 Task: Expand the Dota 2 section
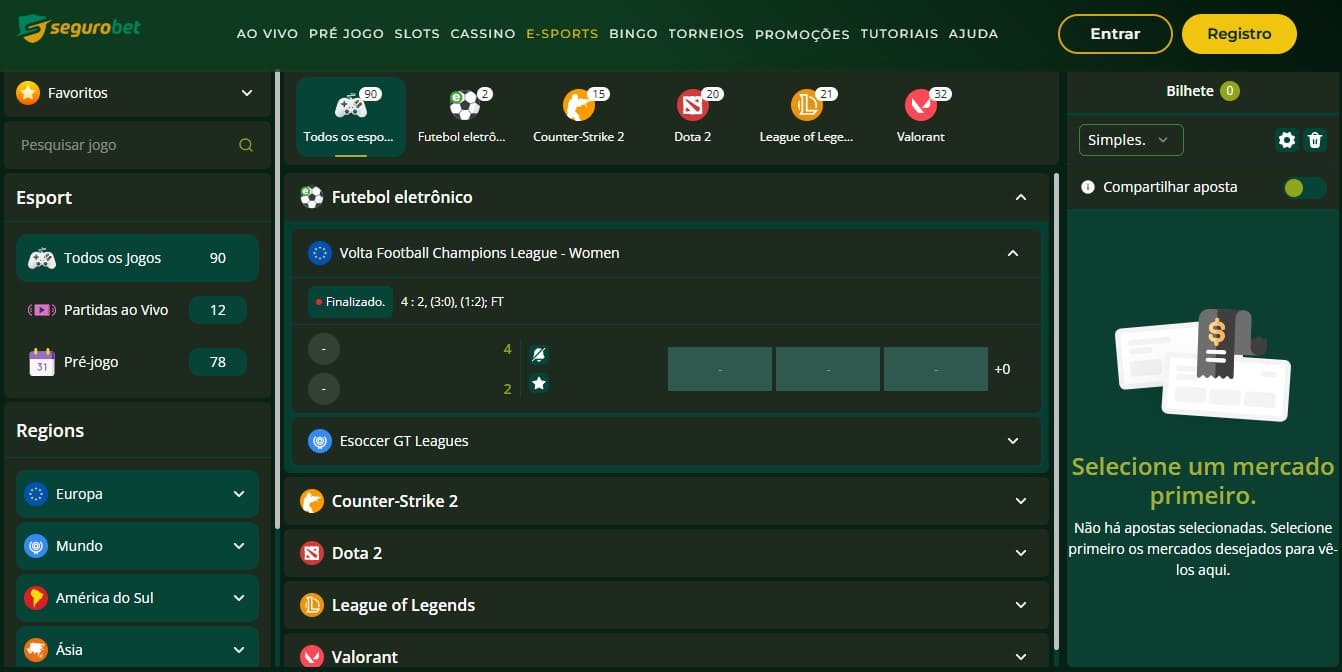(1021, 553)
